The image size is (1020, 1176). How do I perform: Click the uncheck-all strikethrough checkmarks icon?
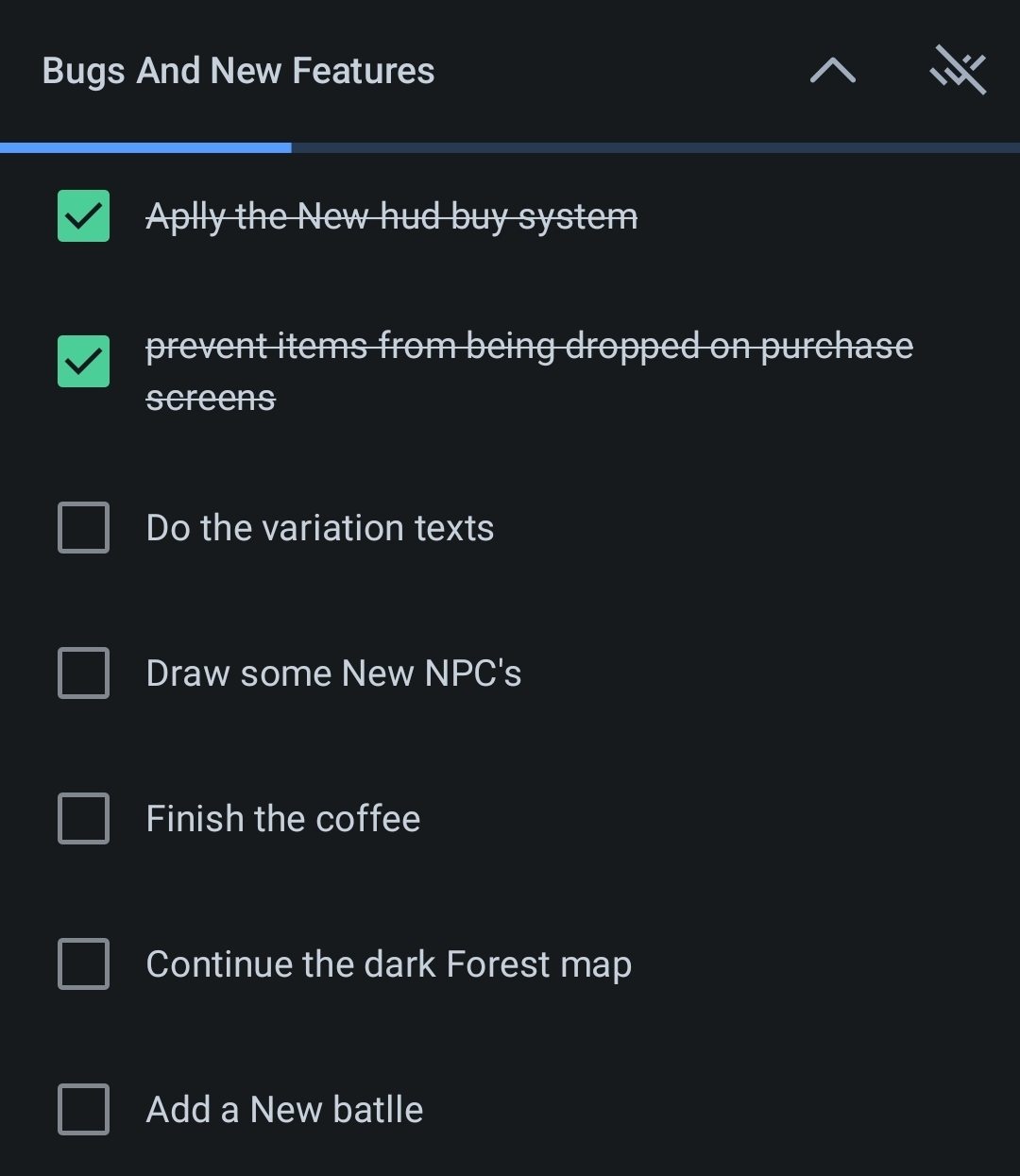958,71
